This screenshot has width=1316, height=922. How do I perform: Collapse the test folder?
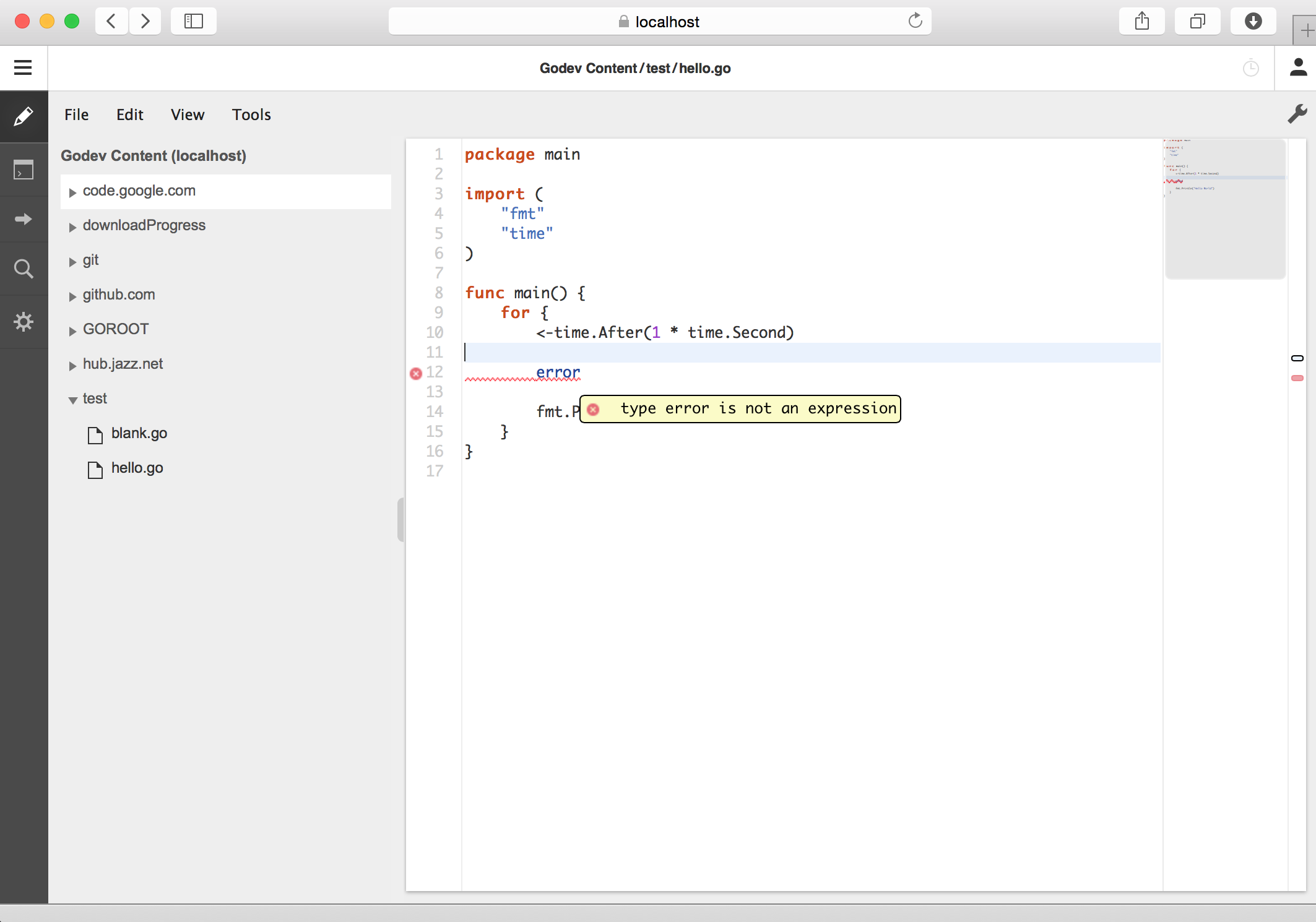(72, 400)
